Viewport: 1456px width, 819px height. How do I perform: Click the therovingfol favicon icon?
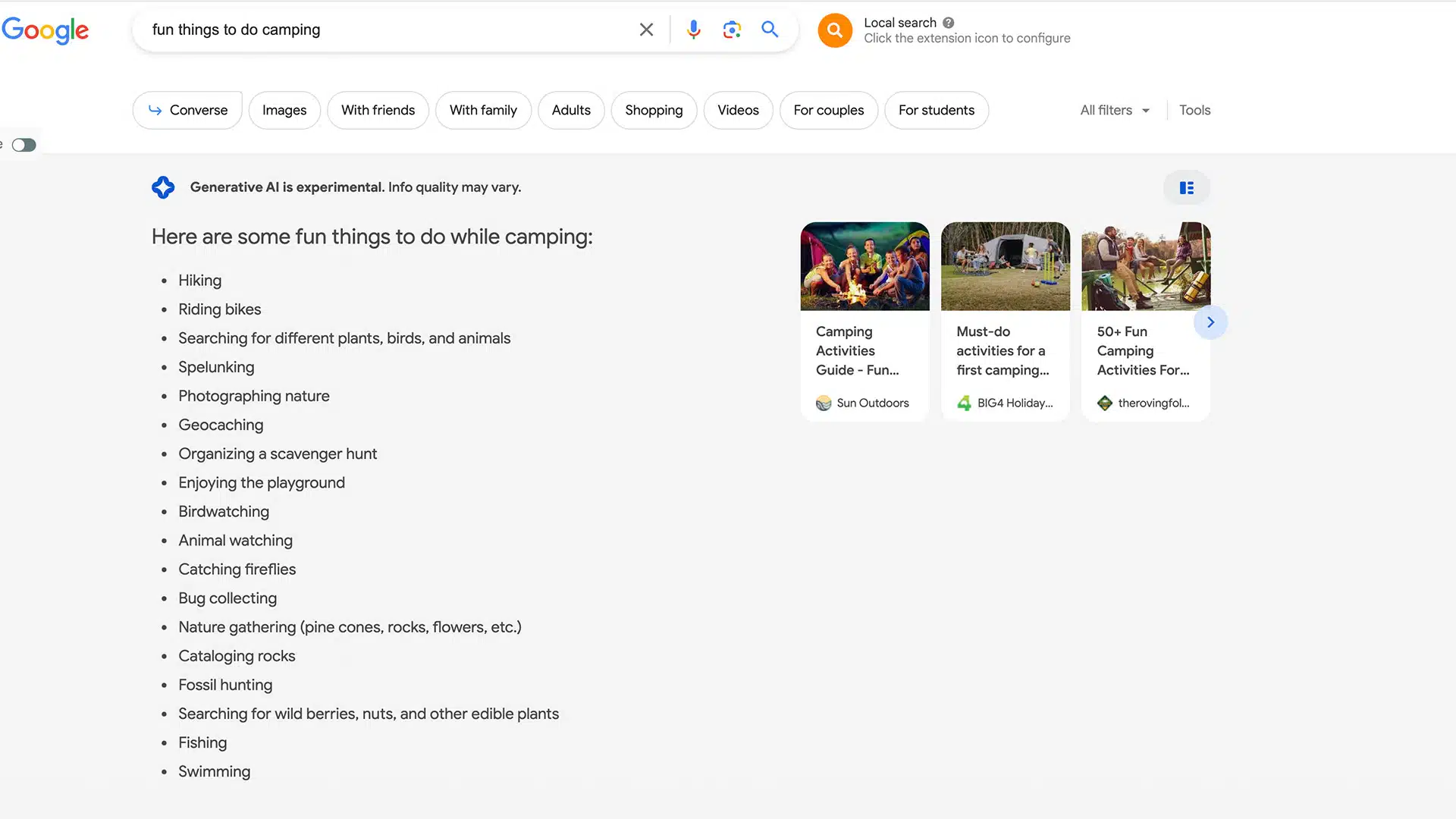[1104, 402]
